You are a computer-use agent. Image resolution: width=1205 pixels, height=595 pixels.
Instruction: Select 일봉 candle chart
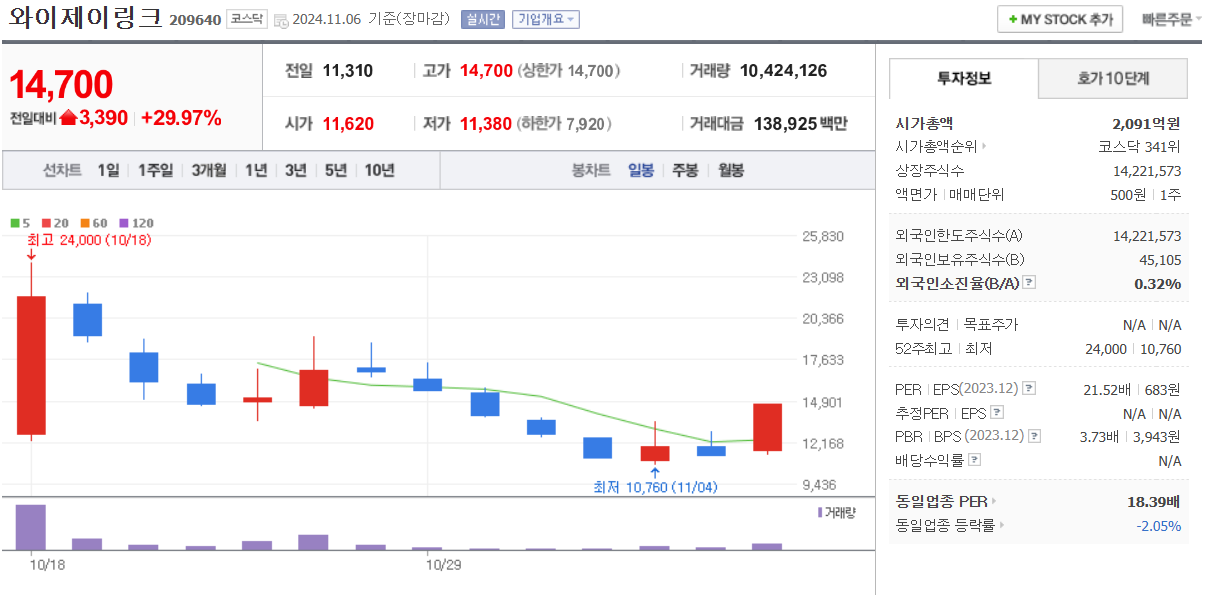tap(641, 170)
